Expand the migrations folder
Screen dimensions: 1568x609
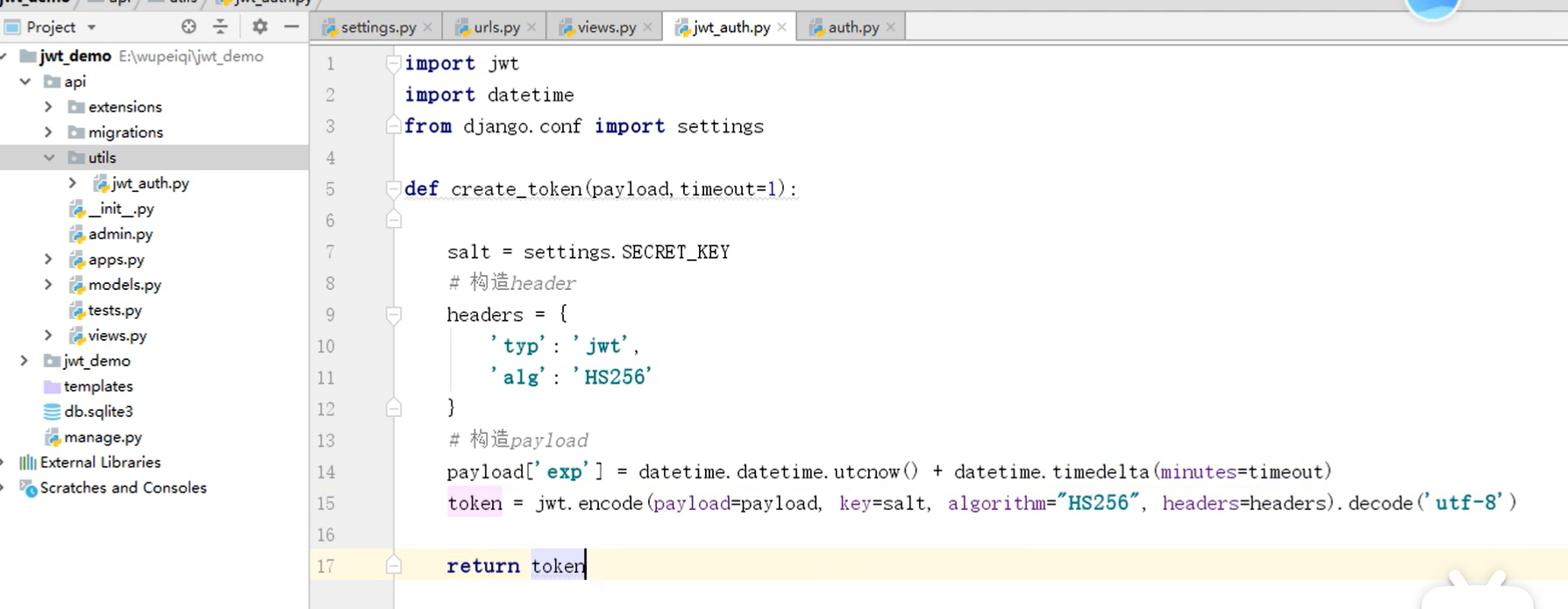pyautogui.click(x=49, y=132)
